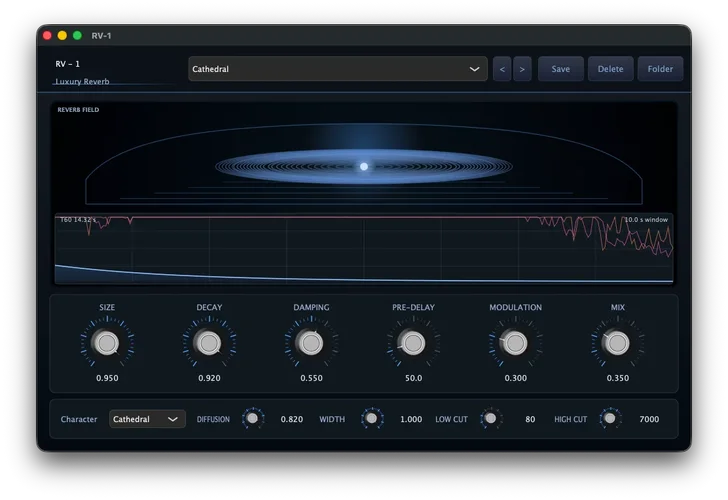Click the SIZE knob

click(107, 343)
